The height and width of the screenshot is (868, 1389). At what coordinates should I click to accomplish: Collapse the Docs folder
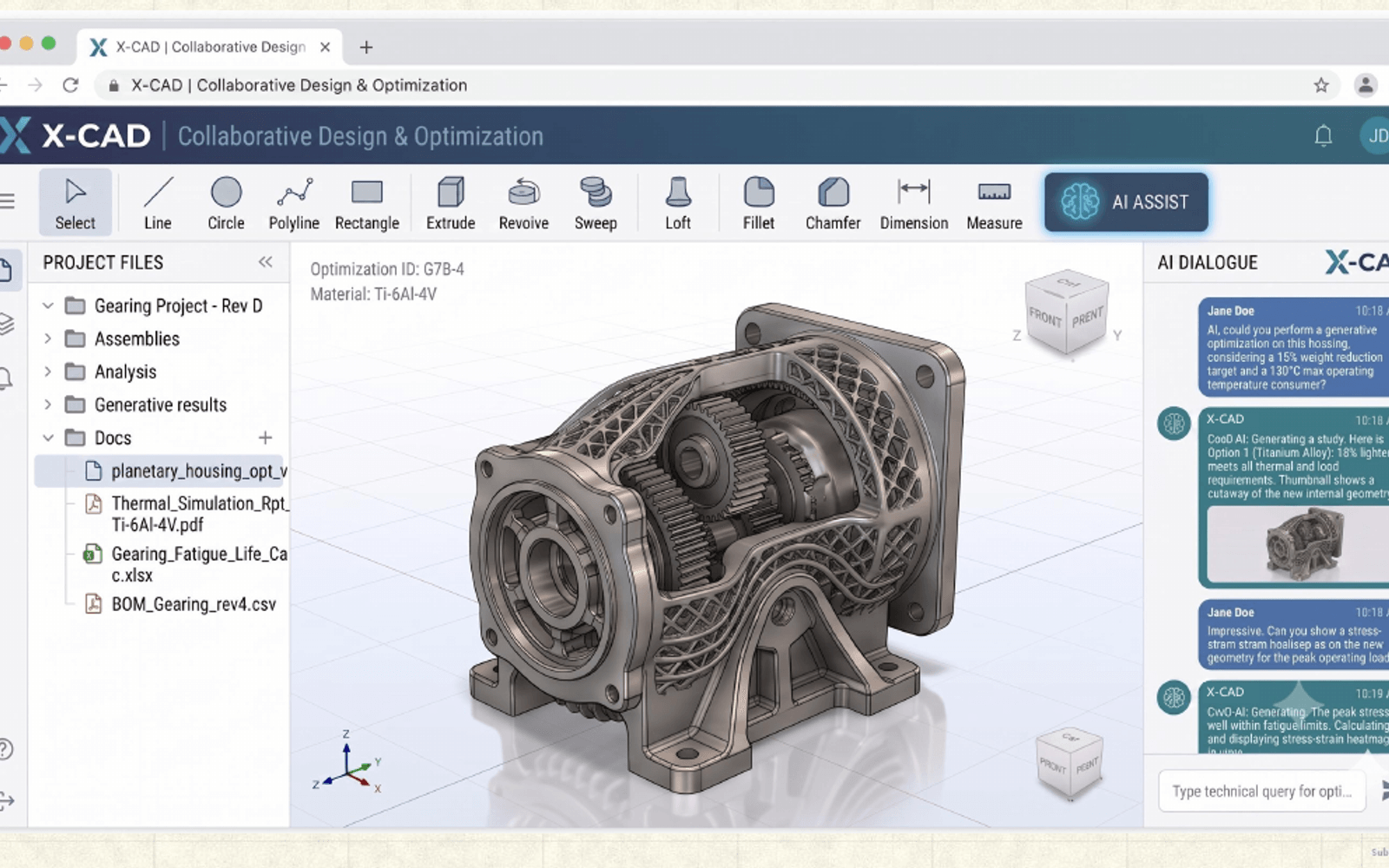48,437
